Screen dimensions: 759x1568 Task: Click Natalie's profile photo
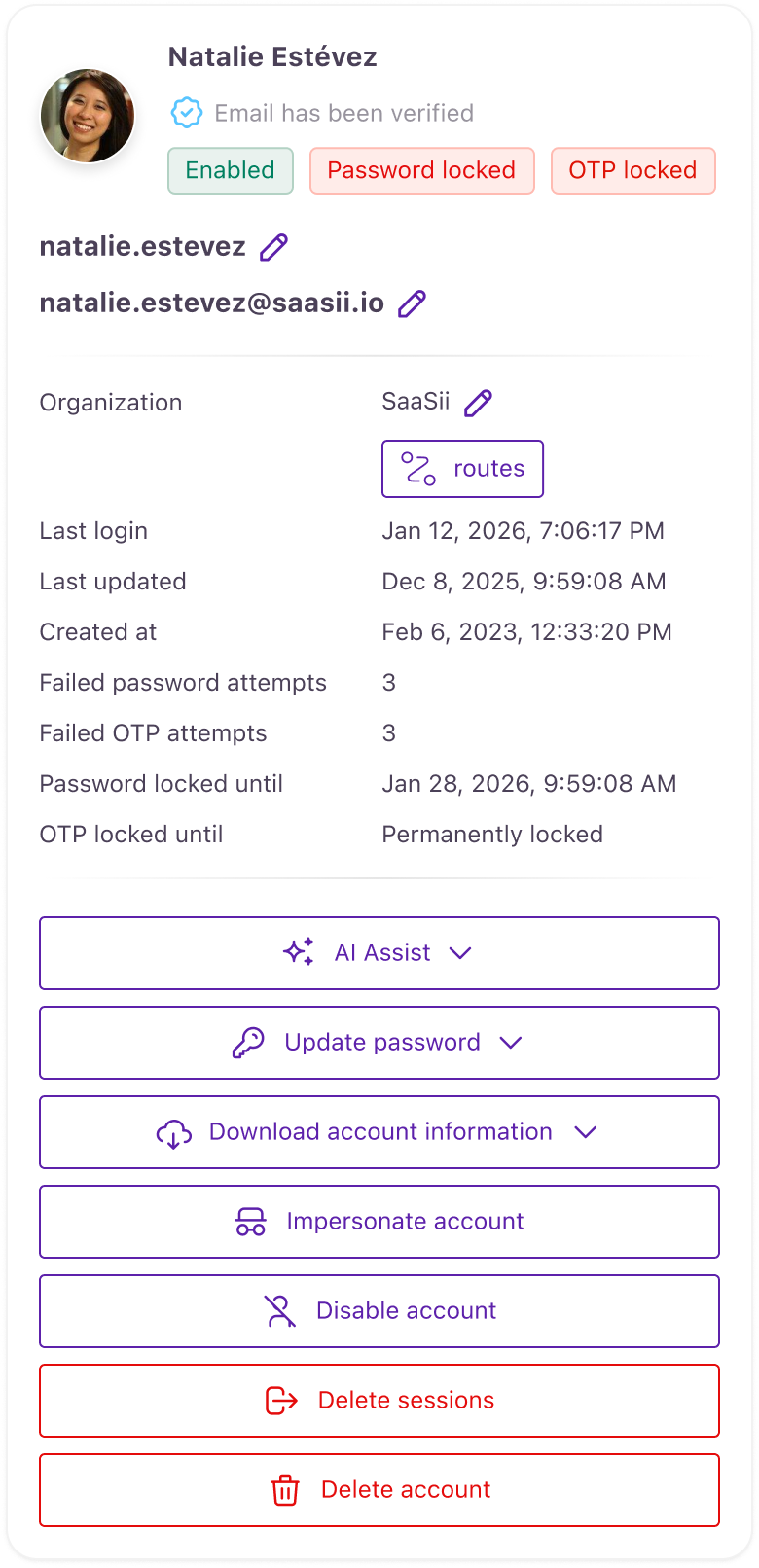[87, 116]
